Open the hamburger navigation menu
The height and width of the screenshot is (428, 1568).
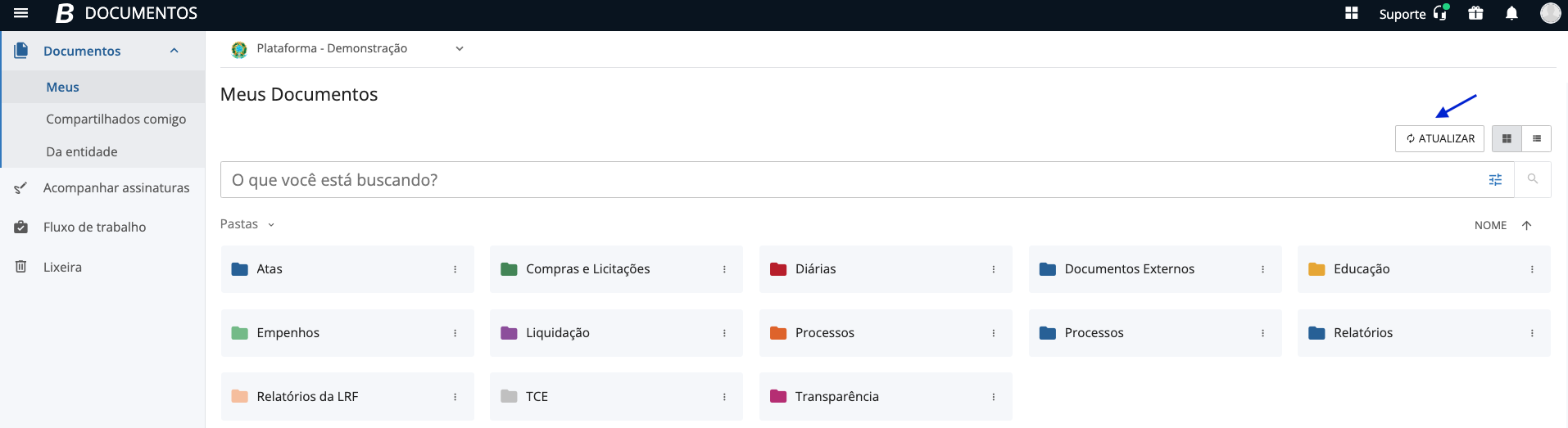[x=21, y=13]
